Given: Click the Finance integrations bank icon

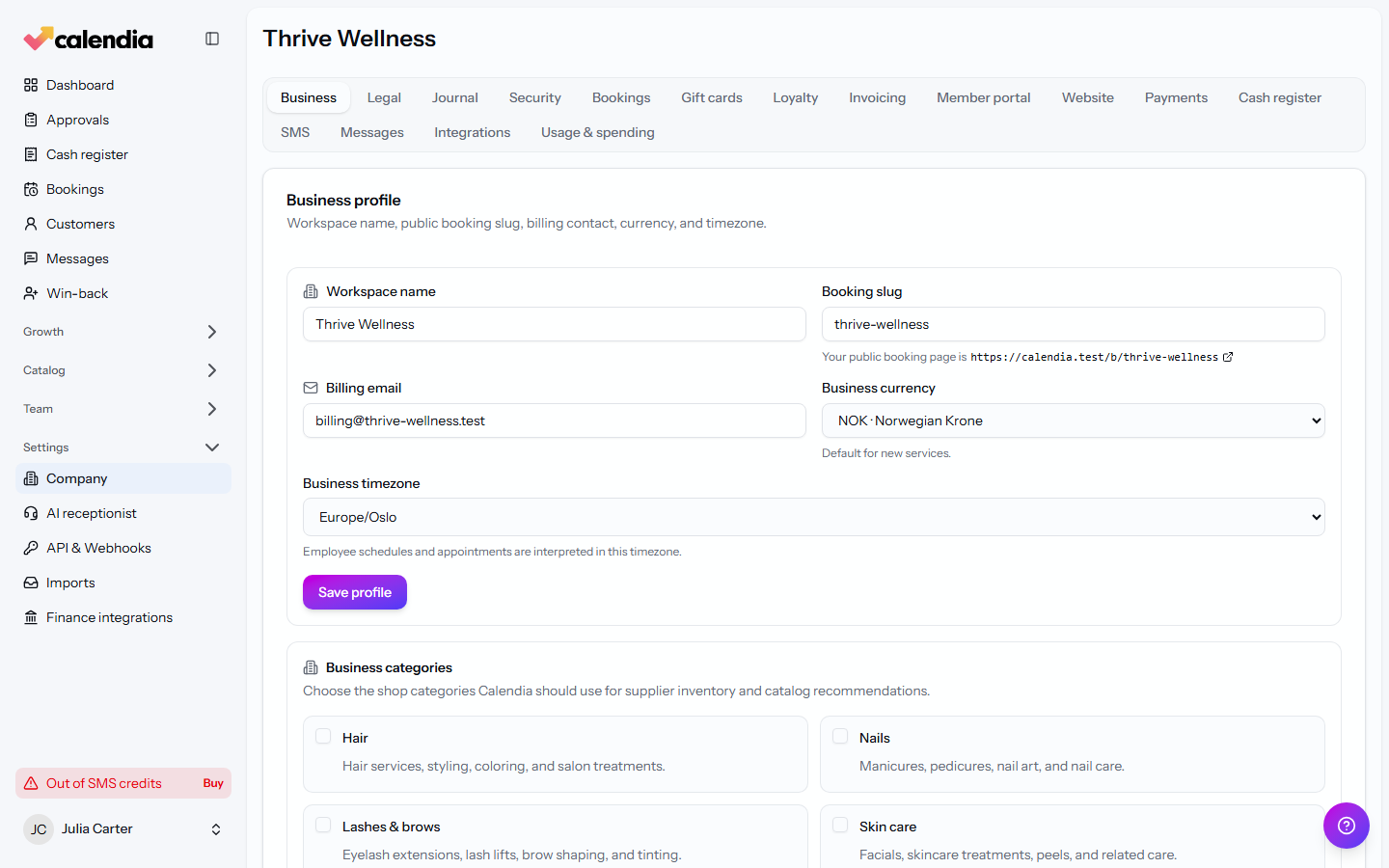Looking at the screenshot, I should 31,617.
